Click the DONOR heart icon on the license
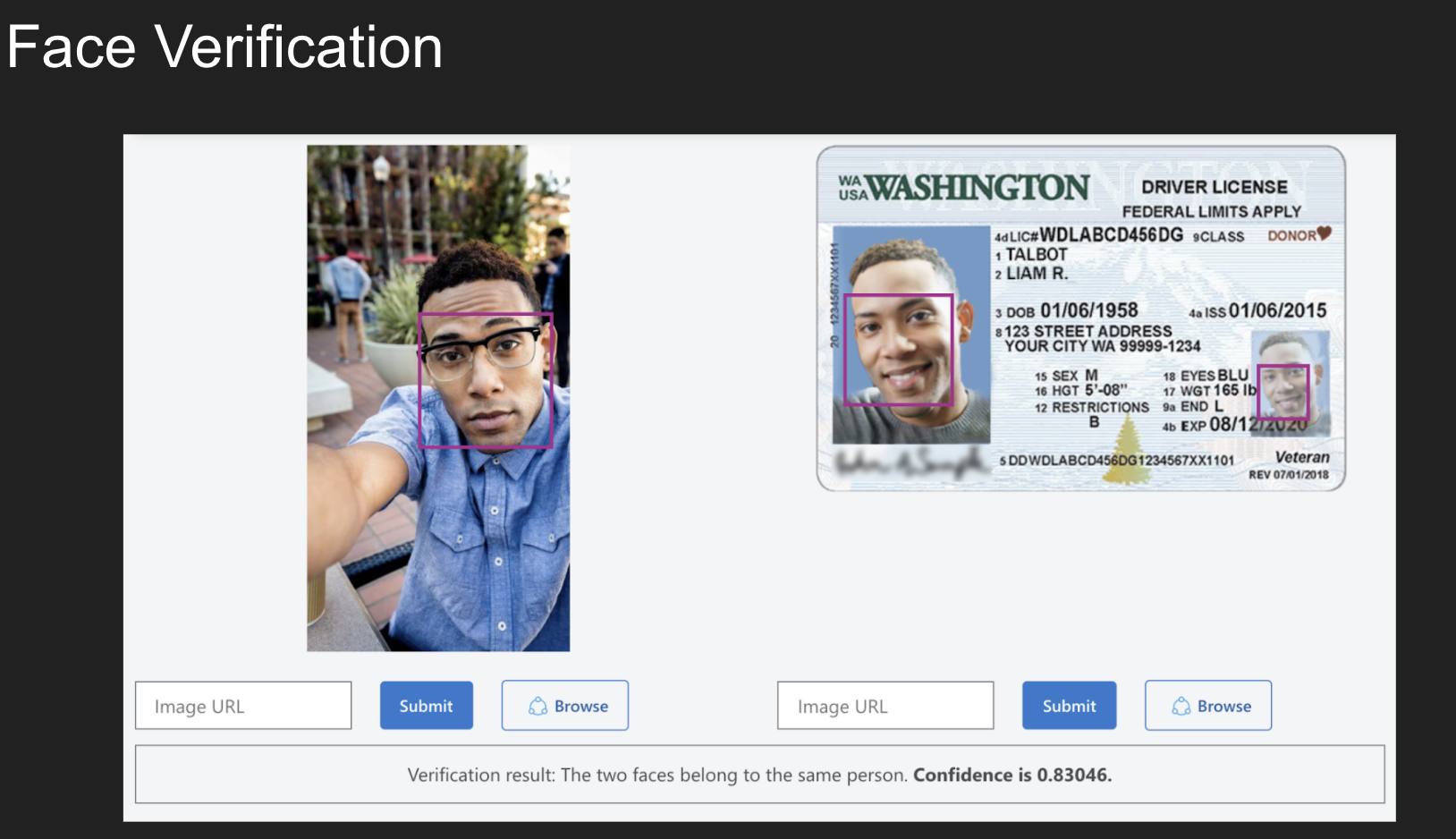1456x839 pixels. 1324,233
